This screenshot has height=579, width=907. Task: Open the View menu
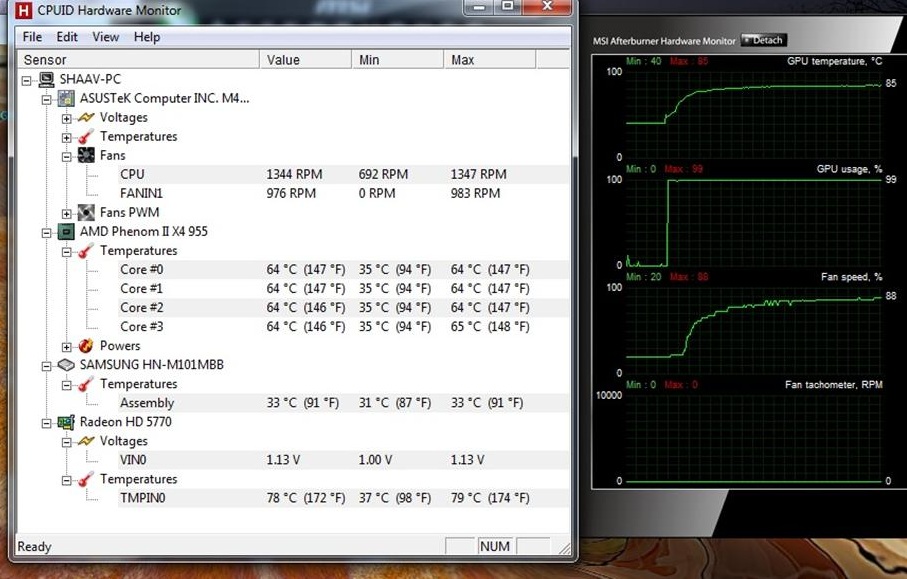[105, 37]
